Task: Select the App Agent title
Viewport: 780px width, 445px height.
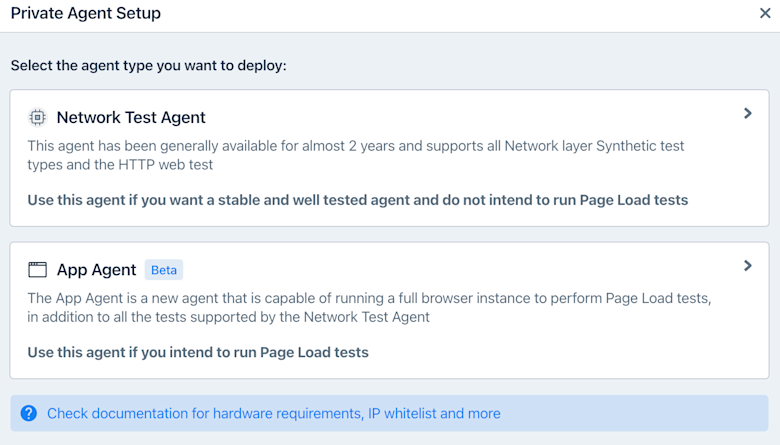Action: pyautogui.click(x=96, y=269)
